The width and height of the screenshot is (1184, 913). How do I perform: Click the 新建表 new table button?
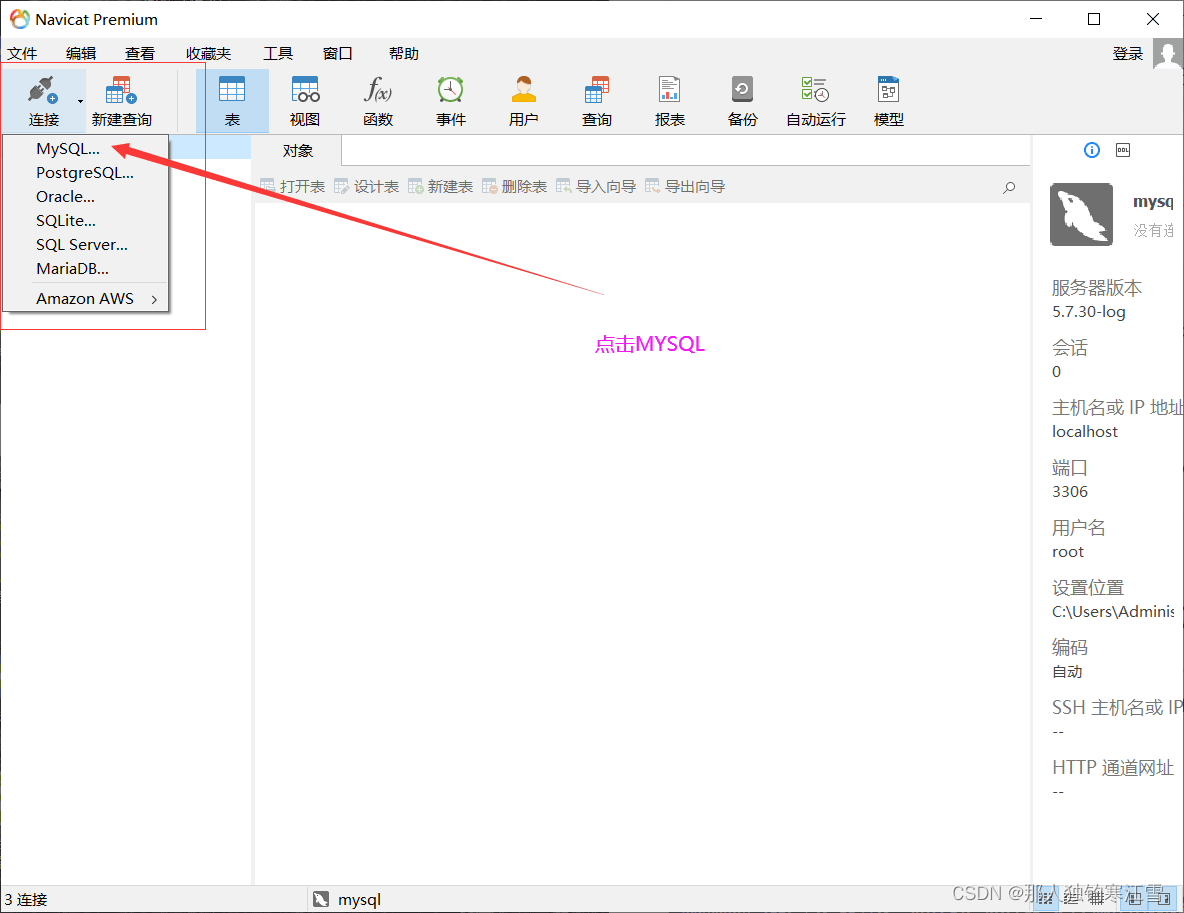(440, 187)
